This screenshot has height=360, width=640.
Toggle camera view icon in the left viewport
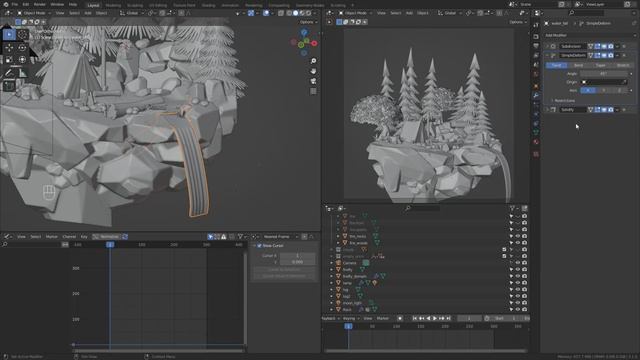[313, 81]
